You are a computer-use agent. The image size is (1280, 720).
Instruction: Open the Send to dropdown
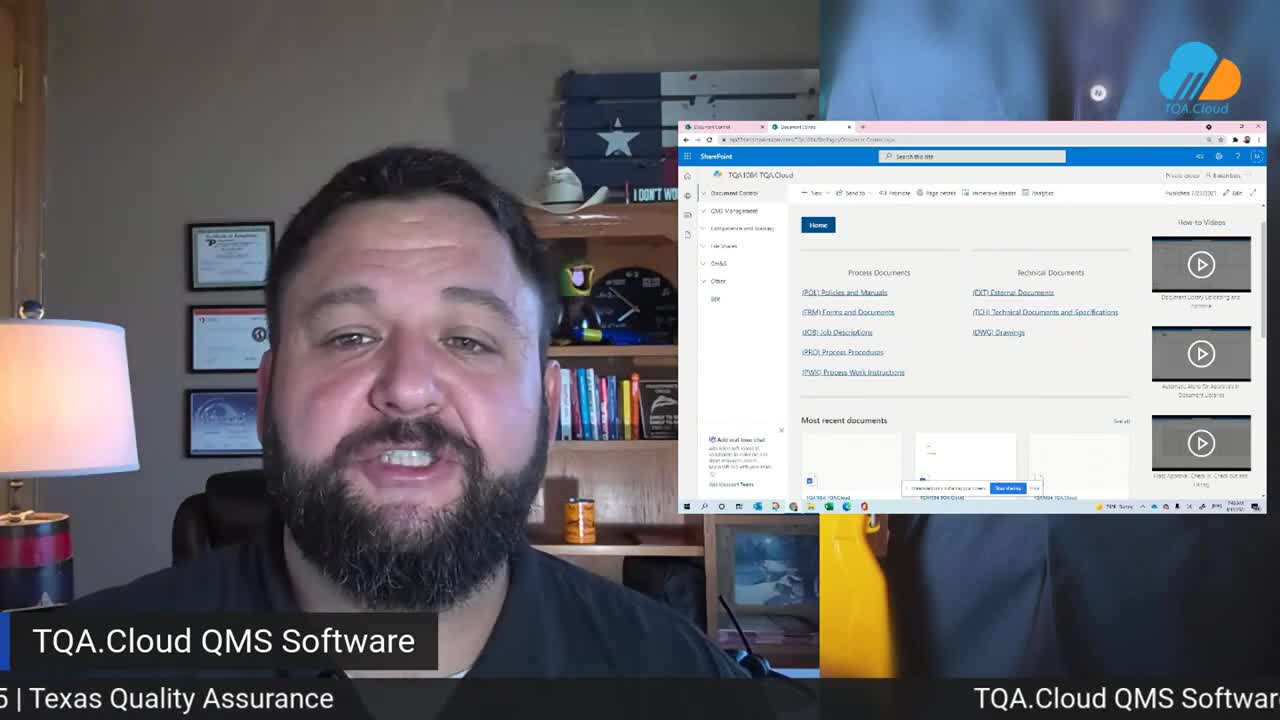point(853,193)
